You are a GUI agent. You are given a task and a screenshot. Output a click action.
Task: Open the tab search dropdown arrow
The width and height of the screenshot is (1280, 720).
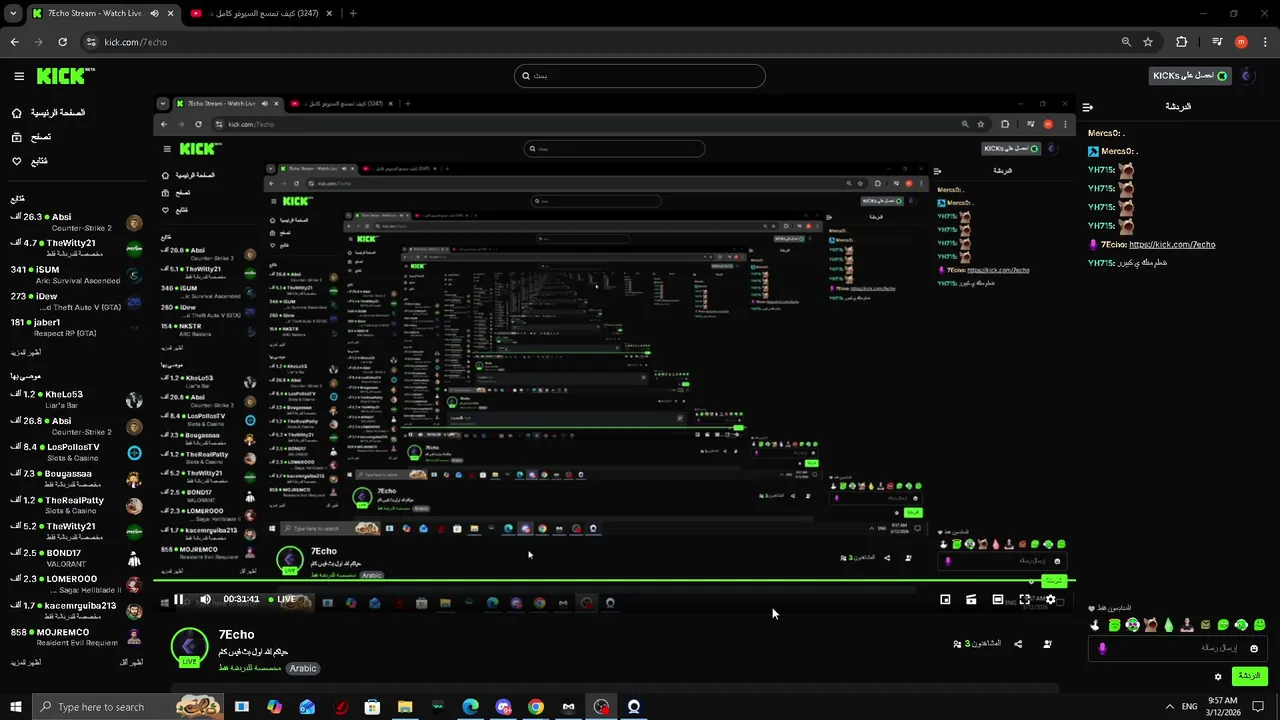[13, 14]
